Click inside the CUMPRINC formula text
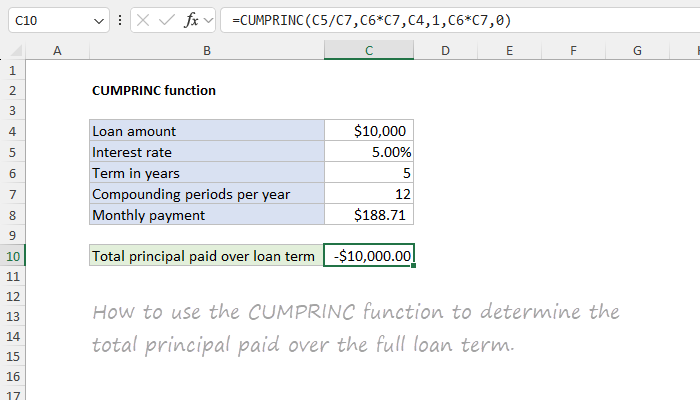This screenshot has height=400, width=700. point(371,20)
